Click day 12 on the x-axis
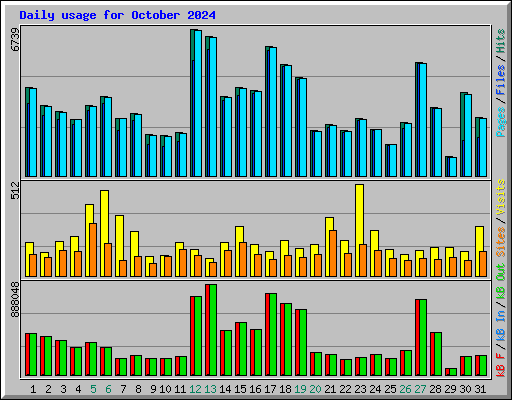Viewport: 512px width, 400px height. point(195,389)
